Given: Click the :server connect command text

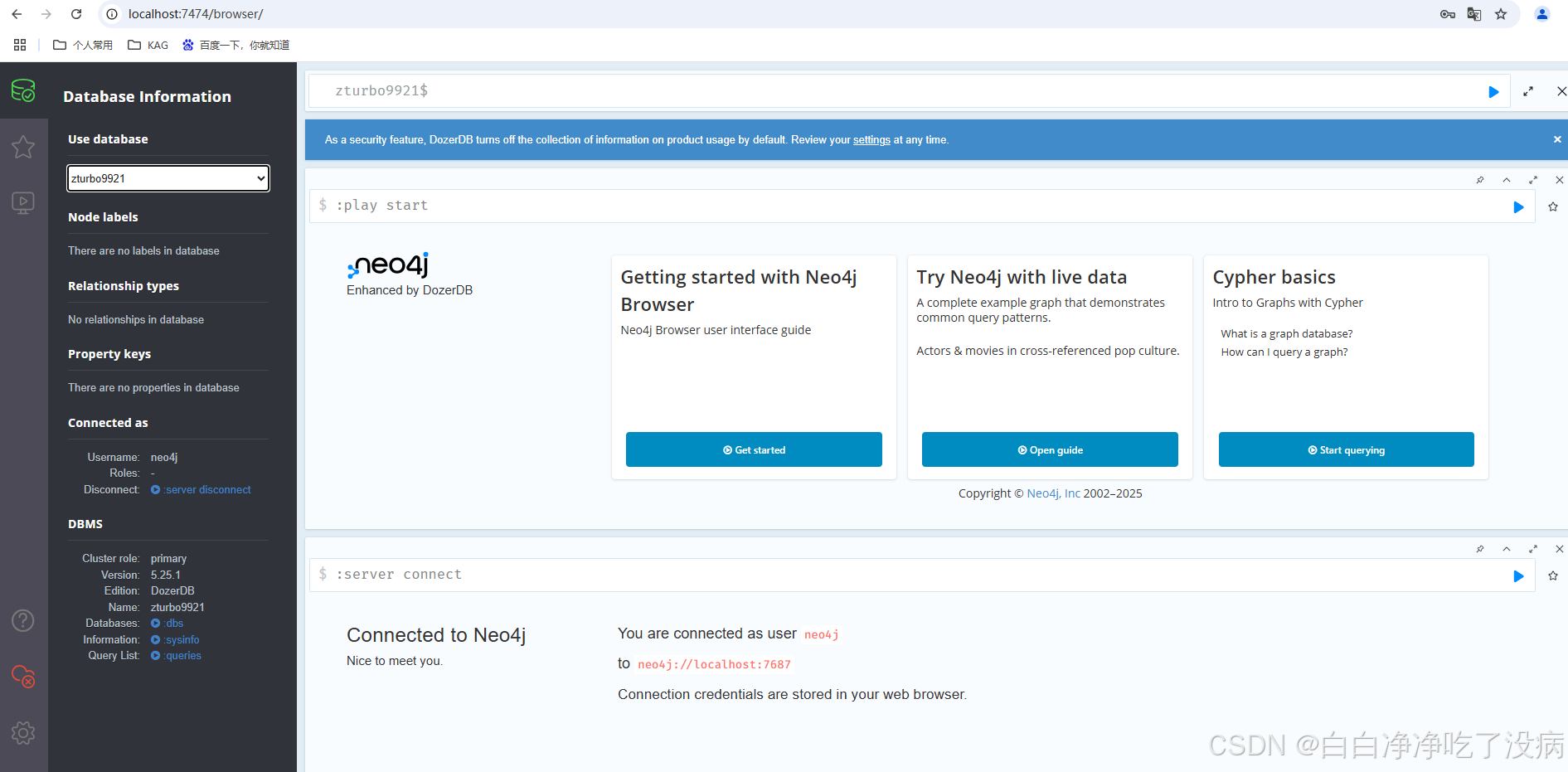Looking at the screenshot, I should pyautogui.click(x=399, y=575).
